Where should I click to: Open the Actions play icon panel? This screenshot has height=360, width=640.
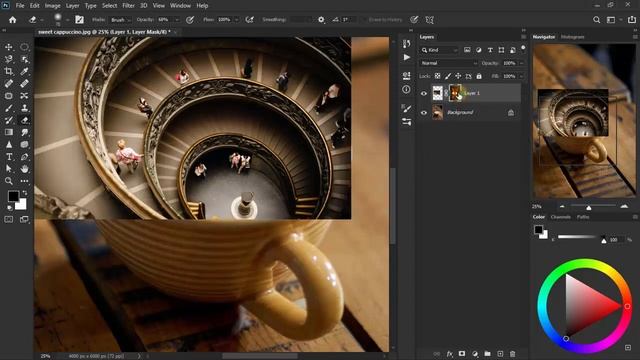point(407,57)
